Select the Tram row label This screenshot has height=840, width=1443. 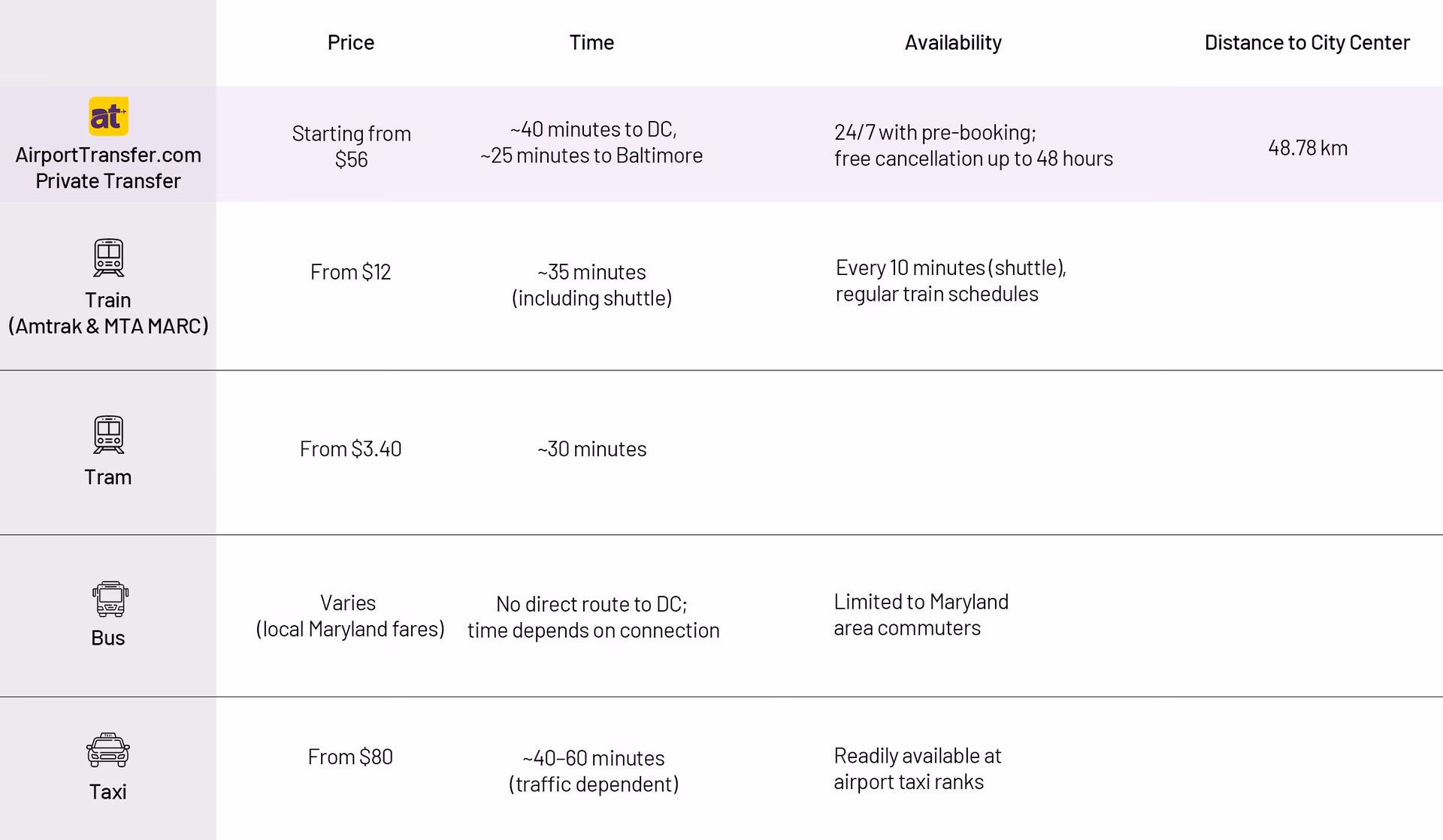(108, 477)
